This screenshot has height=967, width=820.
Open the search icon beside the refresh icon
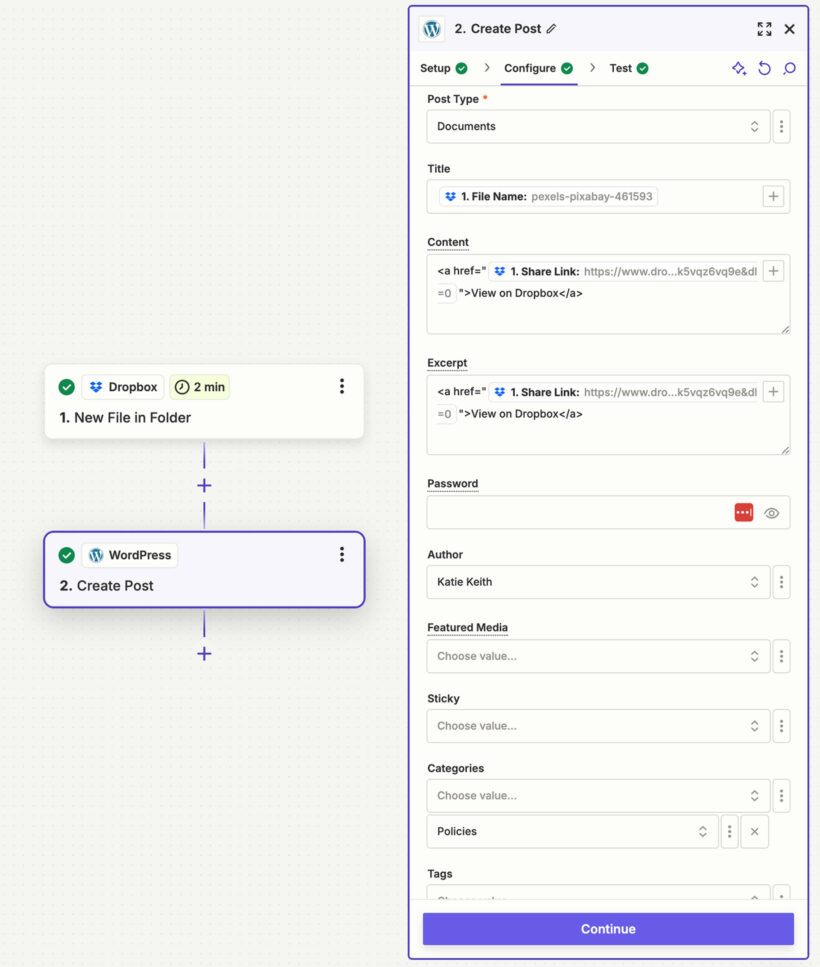pyautogui.click(x=789, y=68)
